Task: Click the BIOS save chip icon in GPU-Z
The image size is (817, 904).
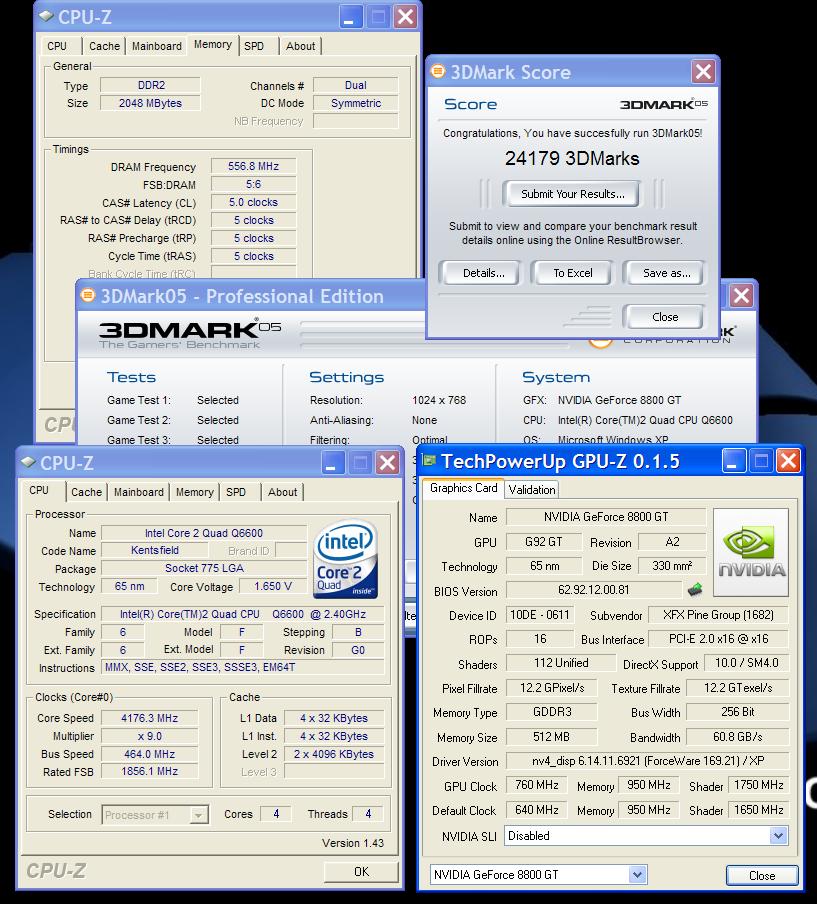Action: point(695,589)
